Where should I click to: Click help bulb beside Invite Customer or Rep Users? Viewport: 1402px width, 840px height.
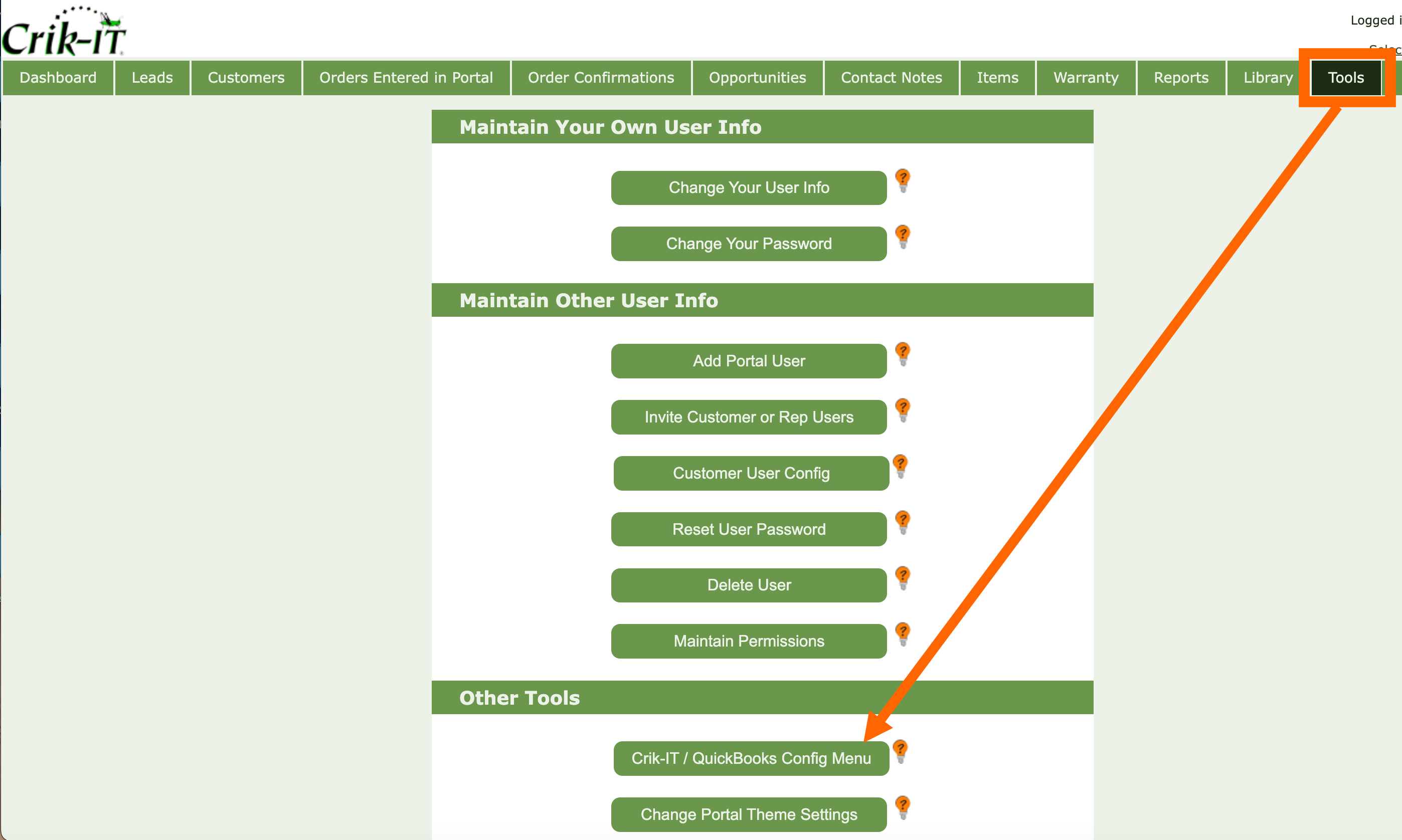[x=903, y=409]
